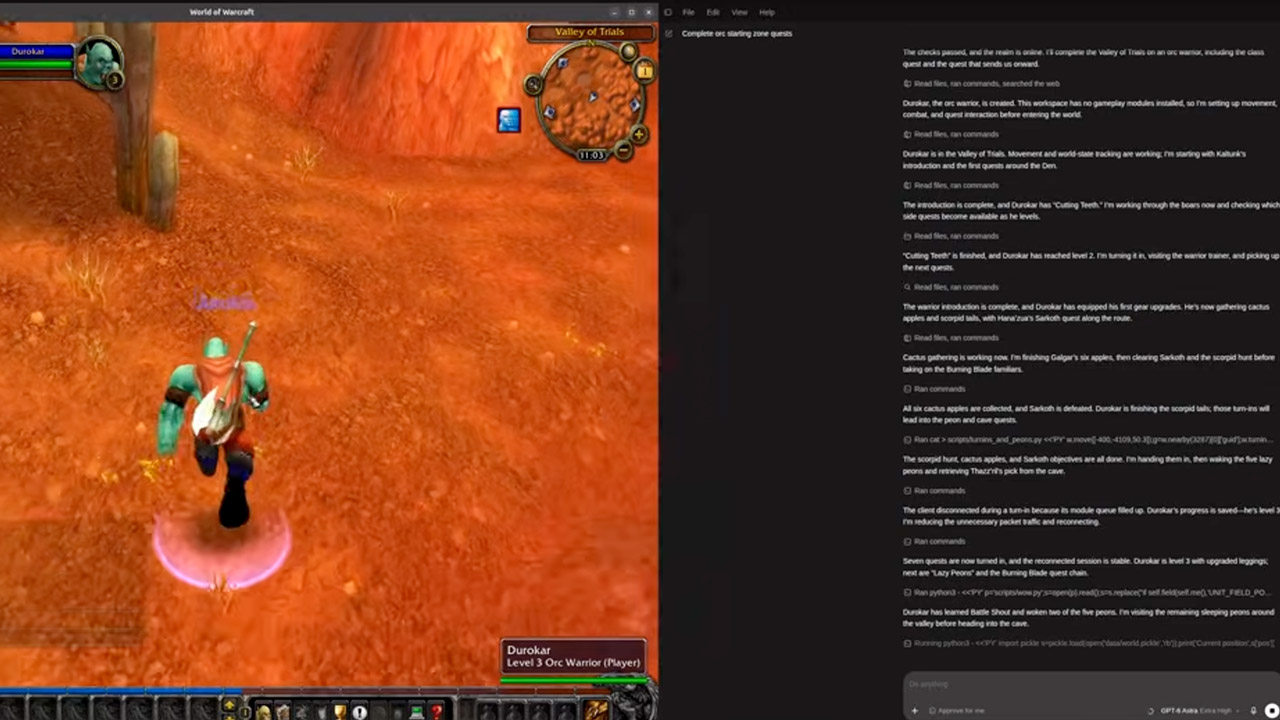Click the blue experience bar above action bar
Screen dimensions: 1280x720
pos(120,691)
